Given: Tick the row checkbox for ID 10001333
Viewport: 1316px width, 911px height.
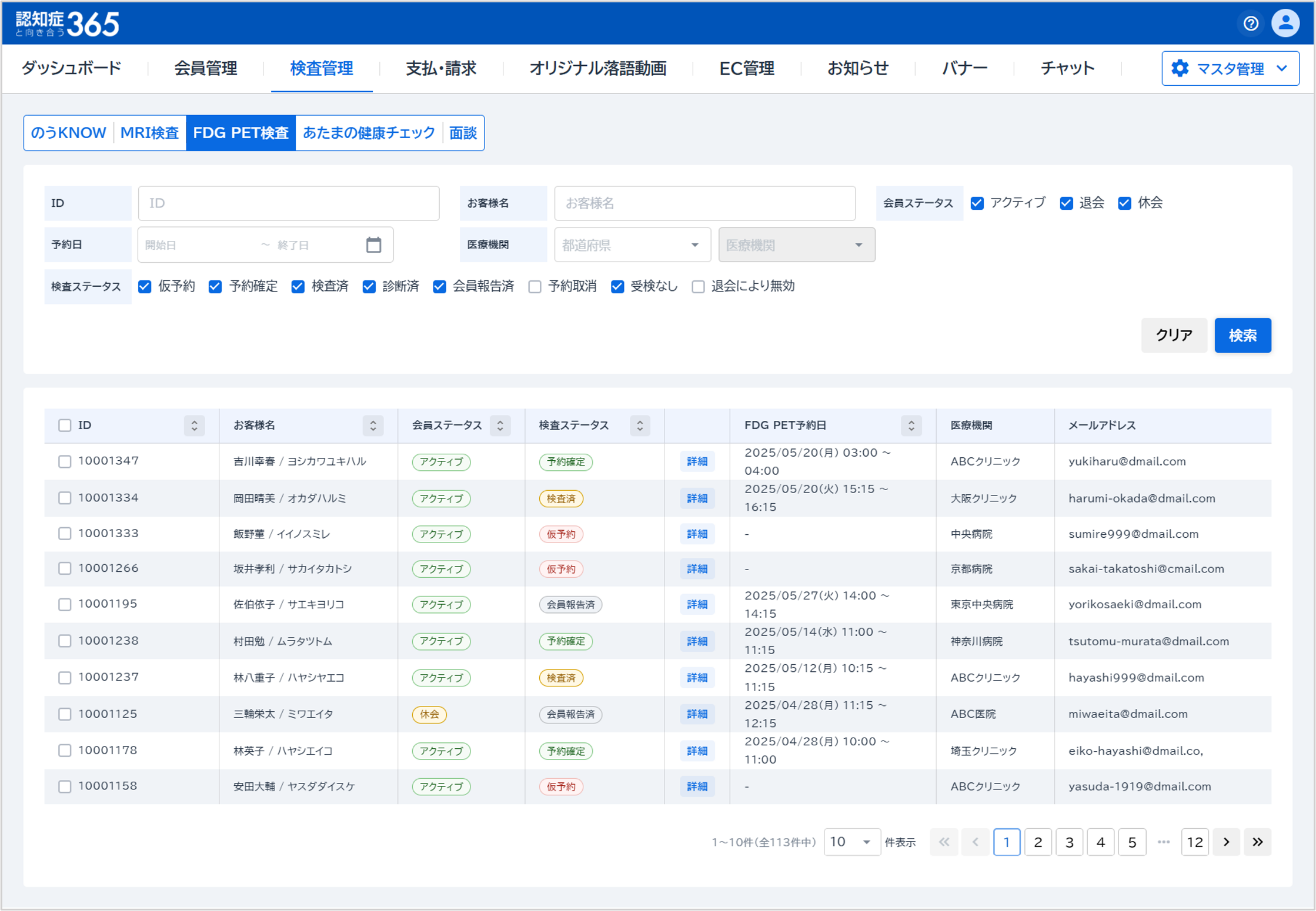Looking at the screenshot, I should coord(65,534).
